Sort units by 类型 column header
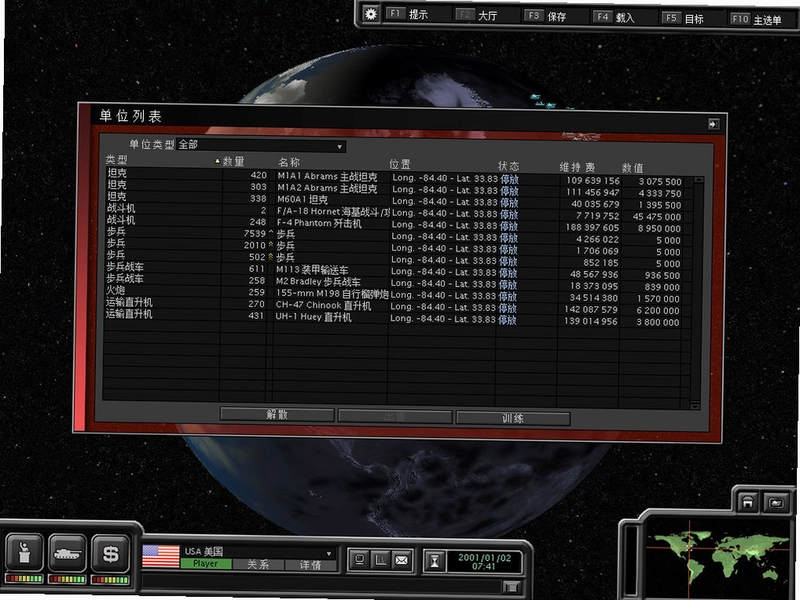The height and width of the screenshot is (600, 800). click(x=117, y=160)
